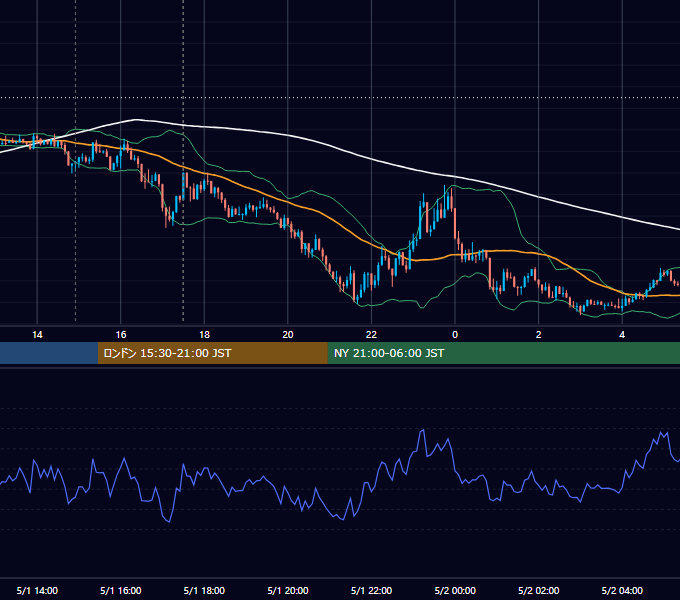680x600 pixels.
Task: Click the NY 21:00-06:00 JST session band
Action: pyautogui.click(x=503, y=353)
